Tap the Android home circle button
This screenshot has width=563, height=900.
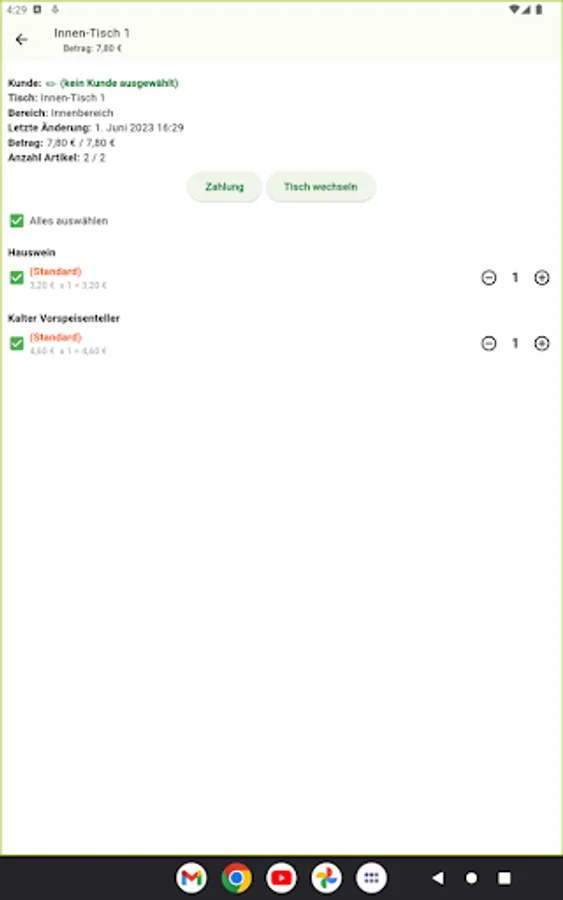tap(471, 878)
